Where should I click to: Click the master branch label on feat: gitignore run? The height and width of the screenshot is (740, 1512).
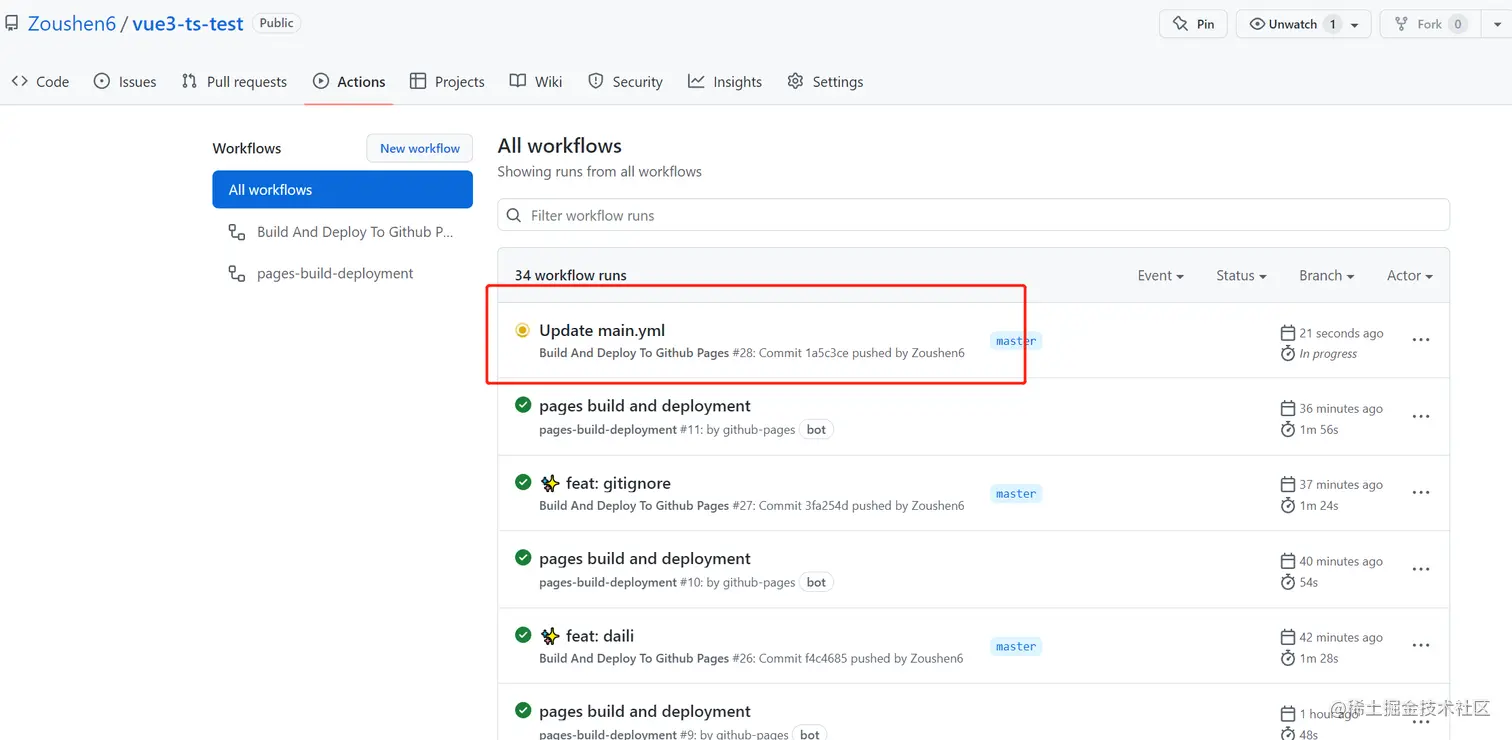pos(1016,494)
